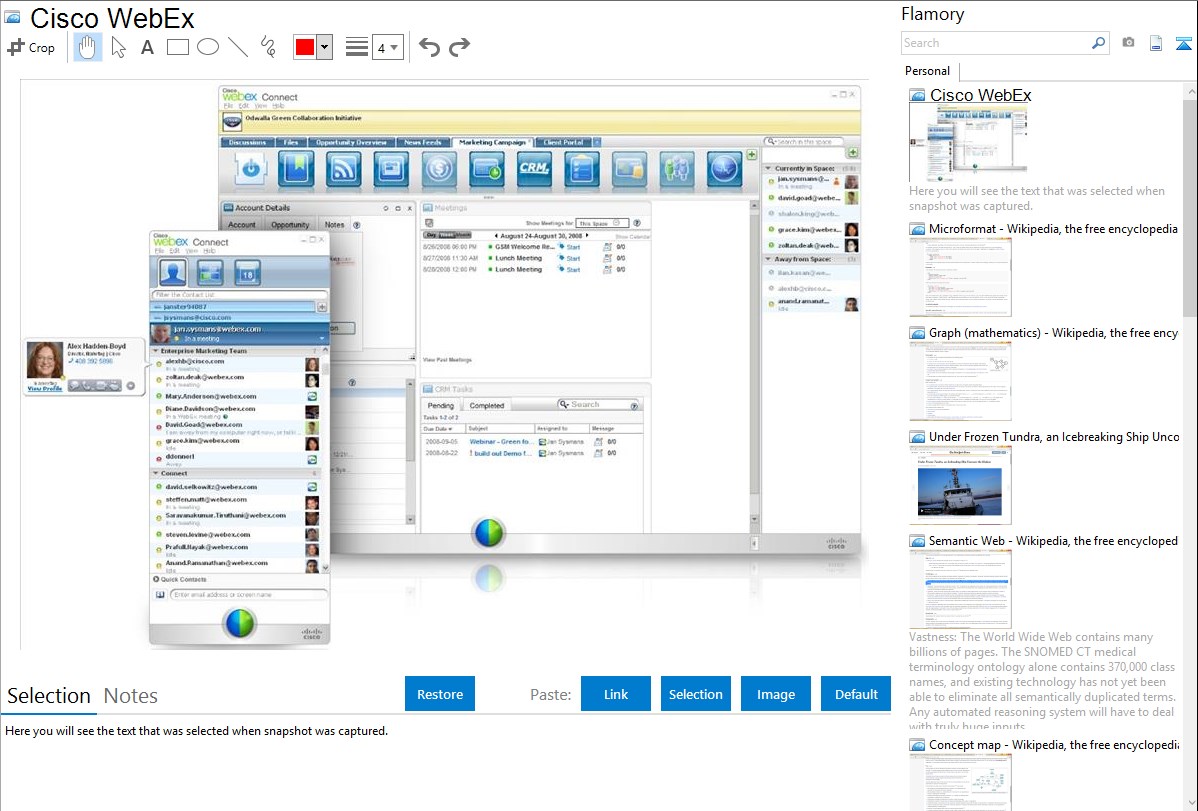Viewport: 1198px width, 811px height.
Task: Click the Flamory Search field
Action: click(995, 43)
